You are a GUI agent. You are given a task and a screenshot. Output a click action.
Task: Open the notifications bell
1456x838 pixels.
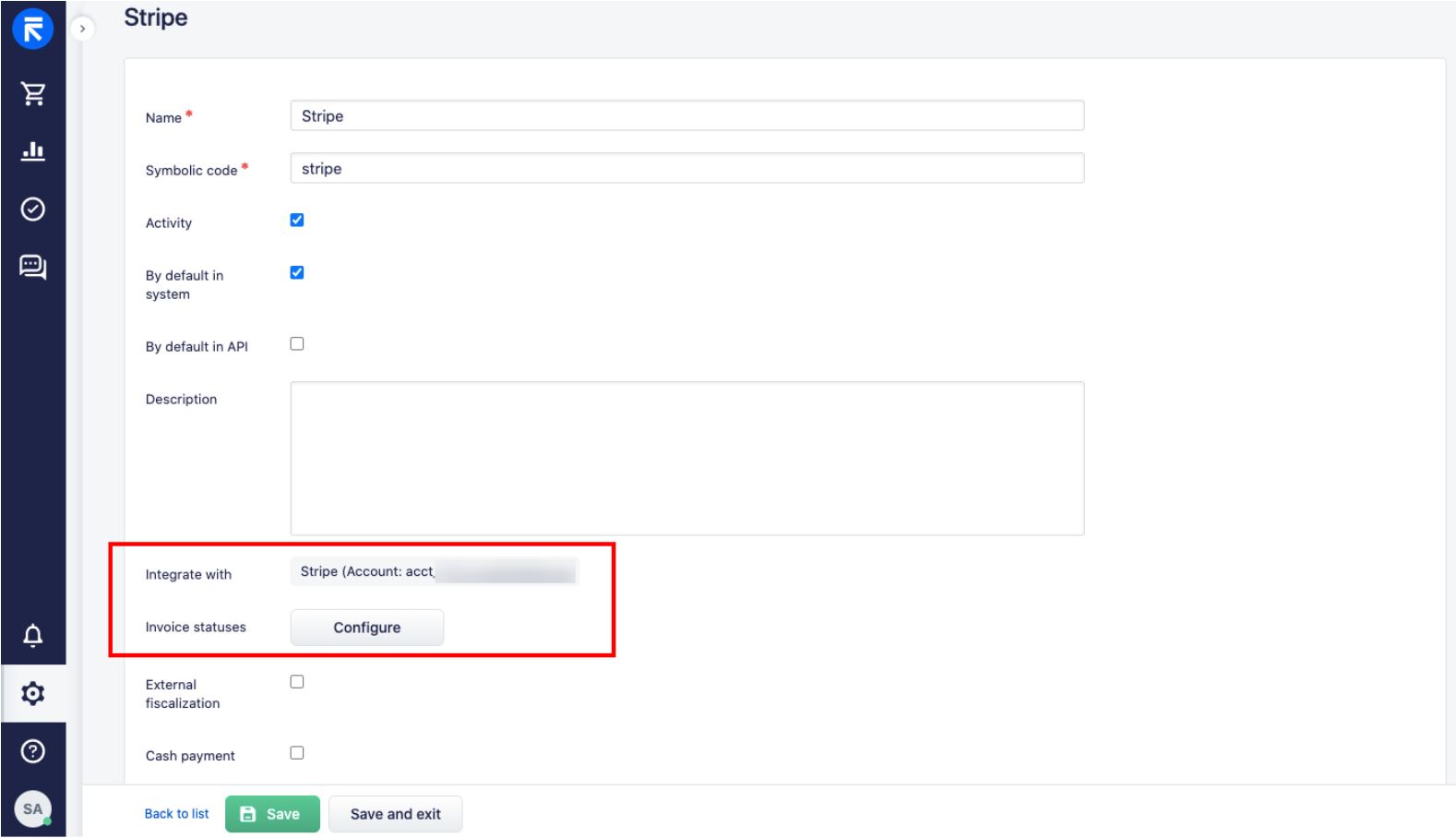(x=33, y=635)
